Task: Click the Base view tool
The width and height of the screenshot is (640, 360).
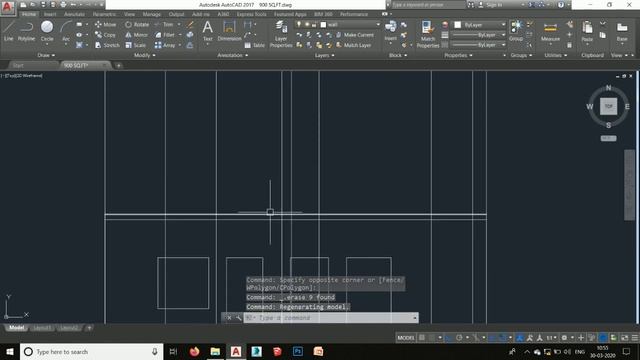Action: 622,32
